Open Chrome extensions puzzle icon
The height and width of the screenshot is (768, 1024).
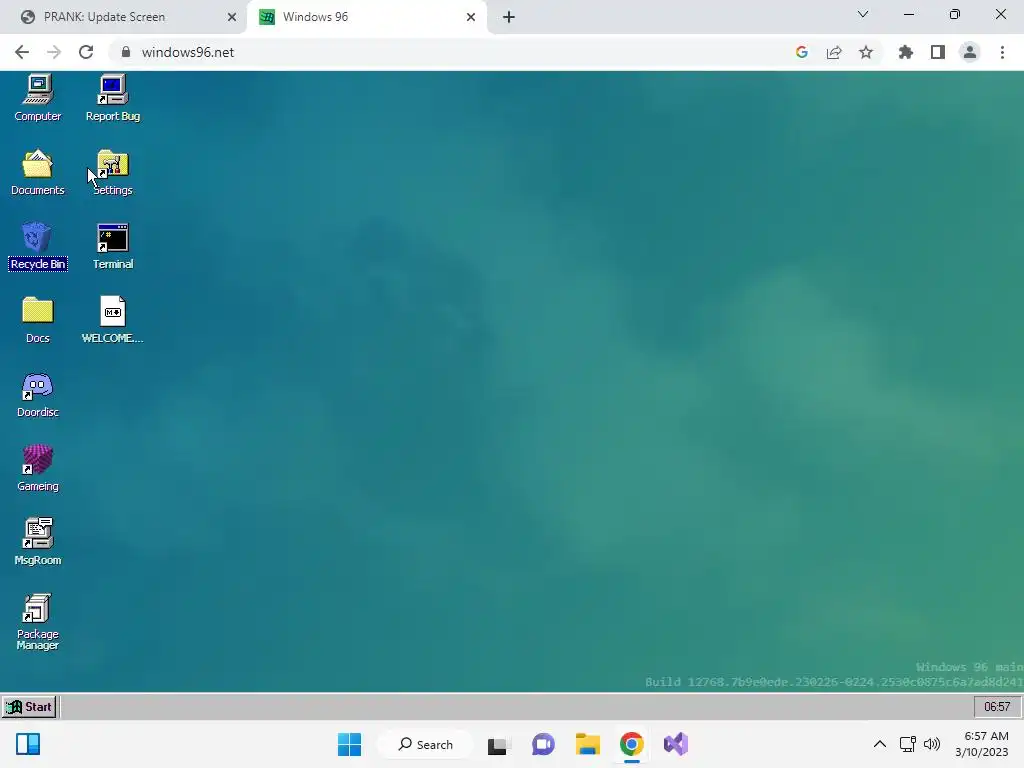click(906, 52)
